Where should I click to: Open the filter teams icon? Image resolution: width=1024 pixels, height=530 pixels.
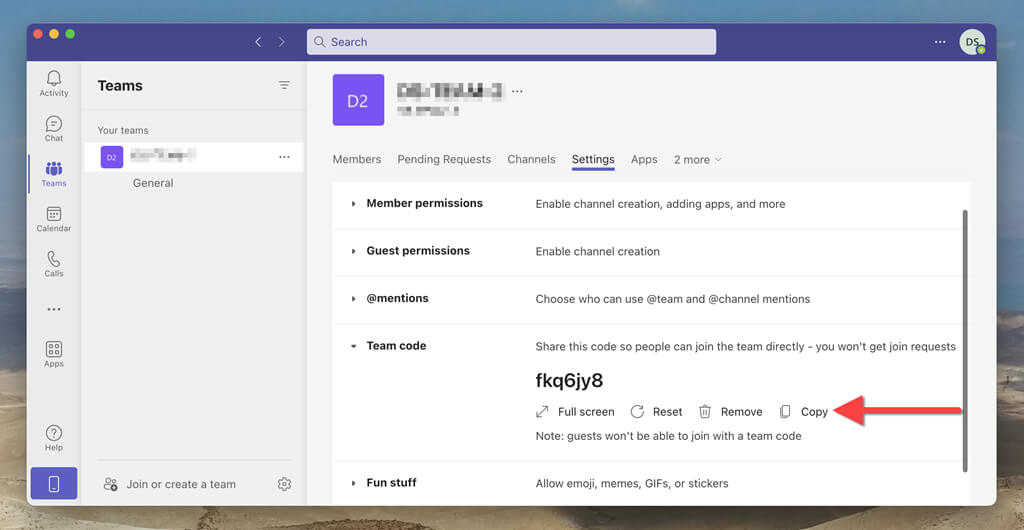(x=284, y=85)
